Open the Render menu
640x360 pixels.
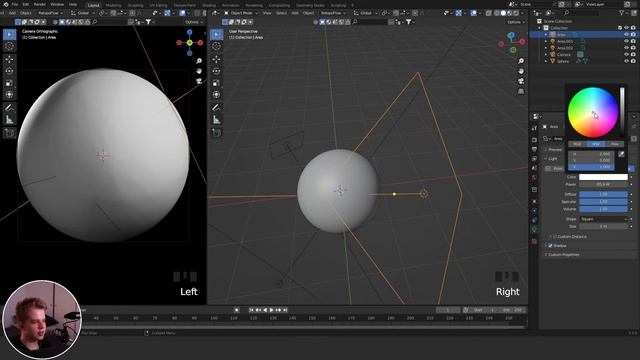pos(40,4)
